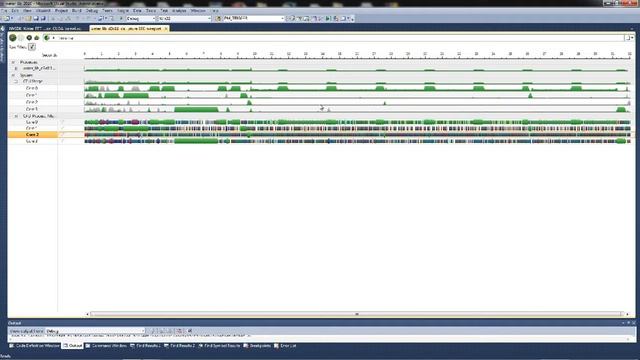Click the large green round report toolbar icon
The width and height of the screenshot is (640, 360).
[x=13, y=38]
